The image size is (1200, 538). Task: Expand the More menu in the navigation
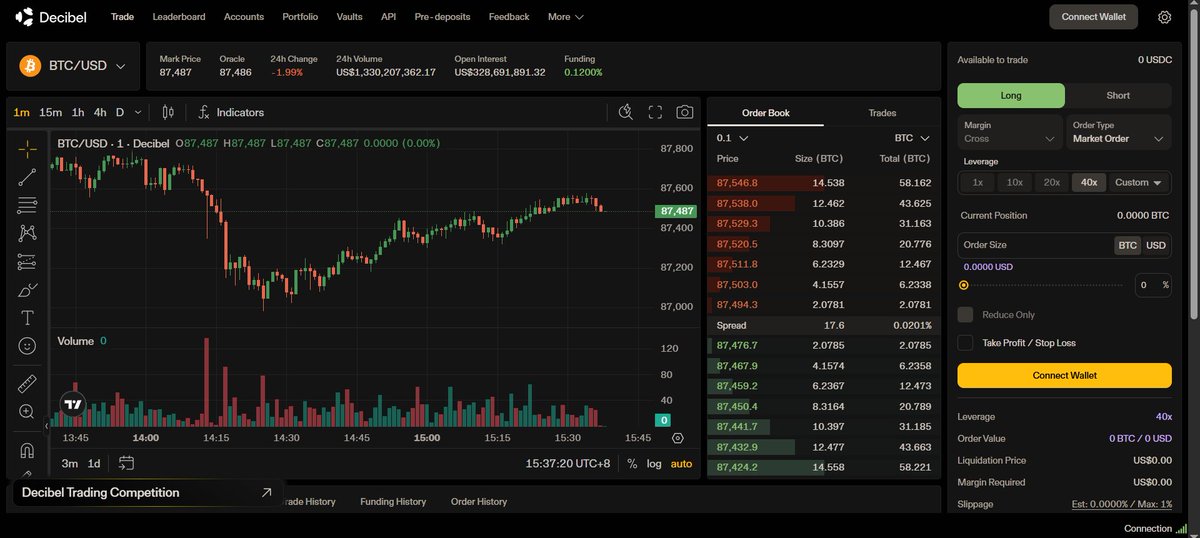pos(566,17)
